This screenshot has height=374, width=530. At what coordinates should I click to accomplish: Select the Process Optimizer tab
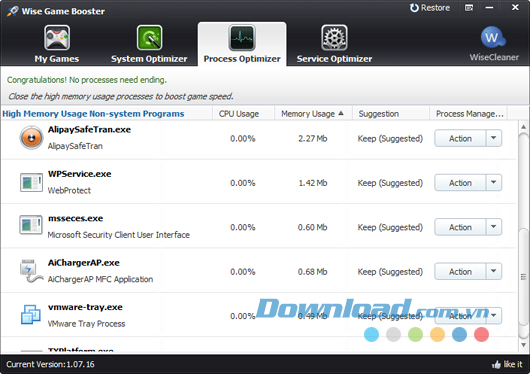click(x=242, y=44)
